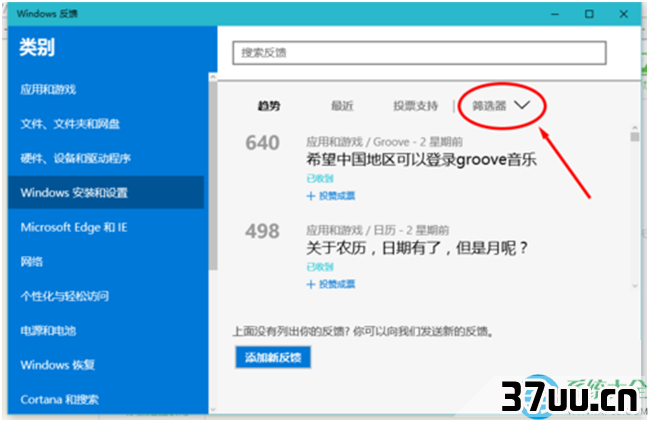Open the 文件、文件夹和网盘 category
Image resolution: width=650 pixels, height=422 pixels.
tap(70, 124)
